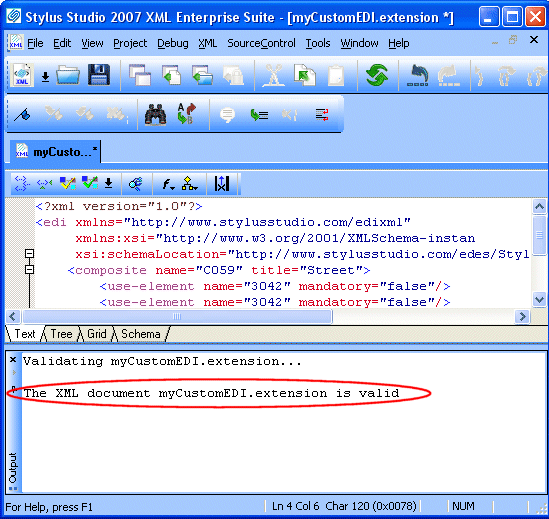Check well-formedness with the green caret icon

point(44,183)
